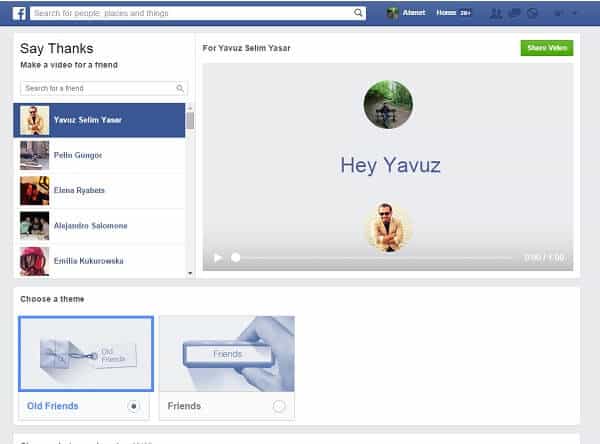600x444 pixels.
Task: Open the messages icon in top bar
Action: 514,14
